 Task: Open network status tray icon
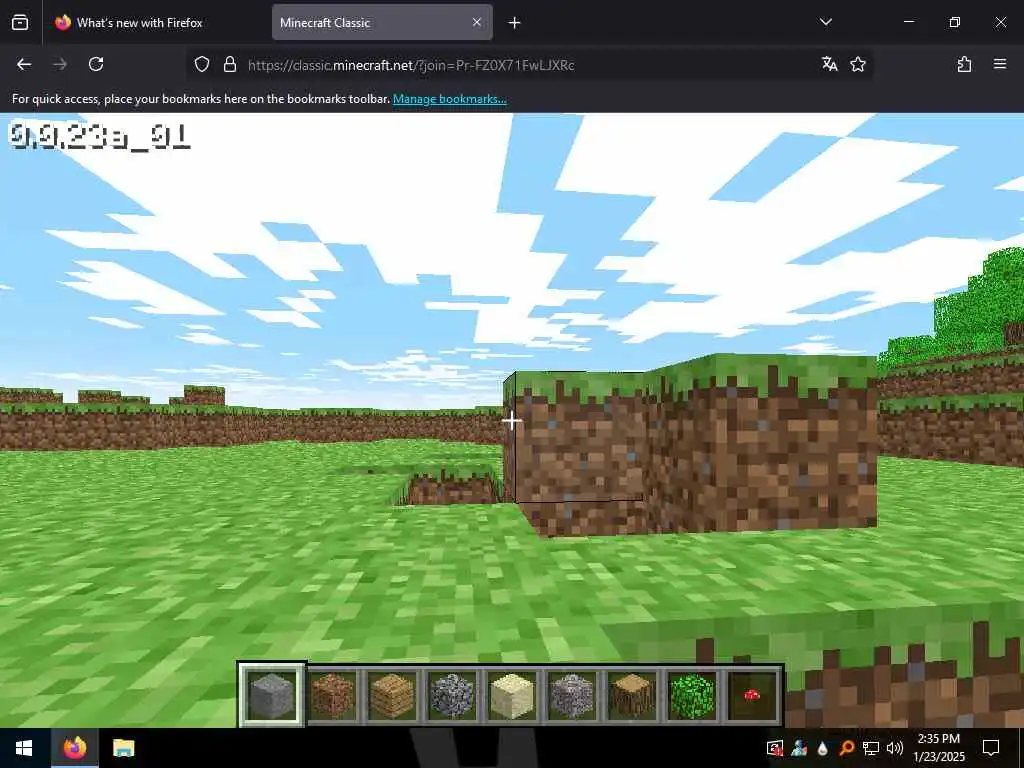pos(871,748)
